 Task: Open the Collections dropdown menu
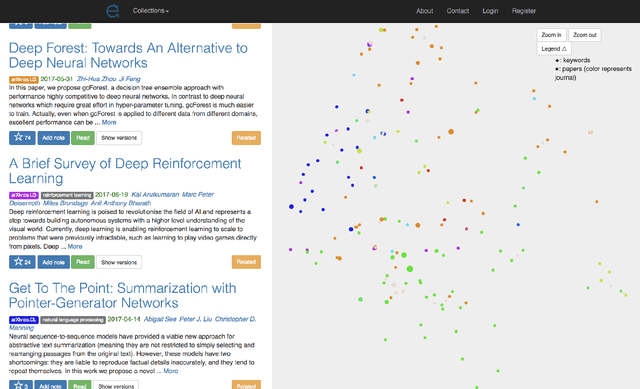tap(151, 11)
